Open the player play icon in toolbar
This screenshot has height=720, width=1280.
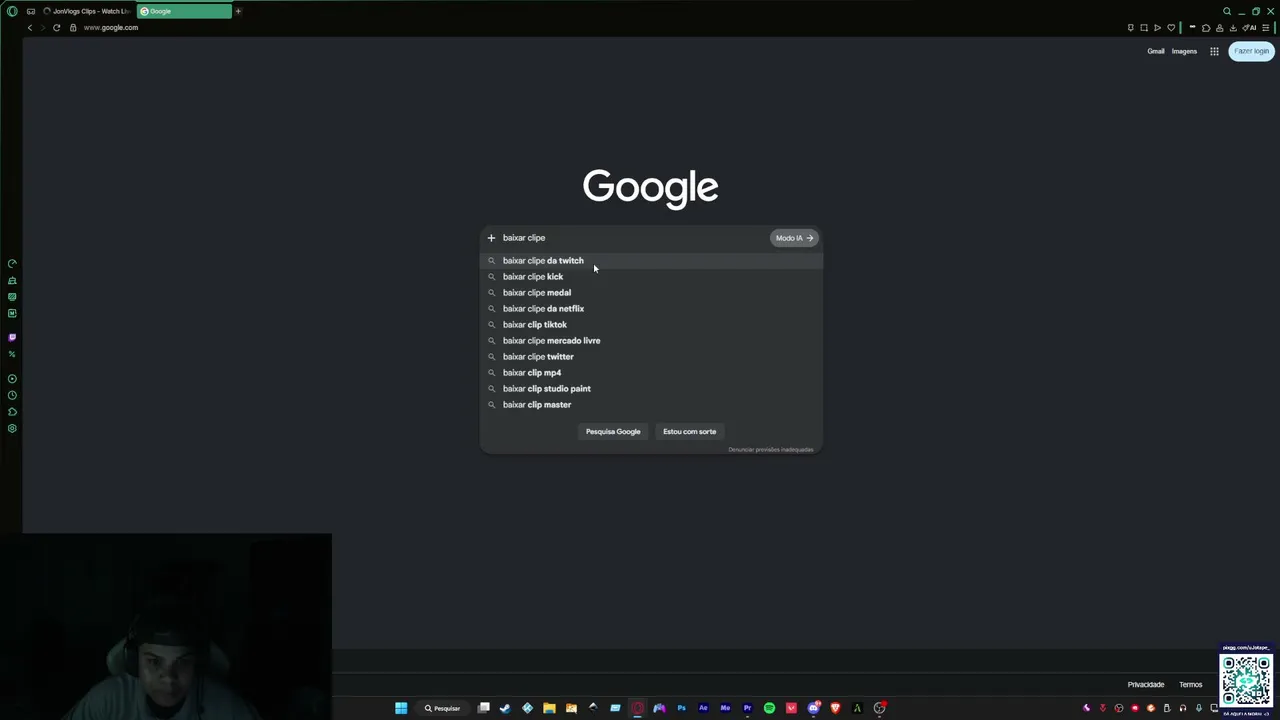click(x=1157, y=28)
